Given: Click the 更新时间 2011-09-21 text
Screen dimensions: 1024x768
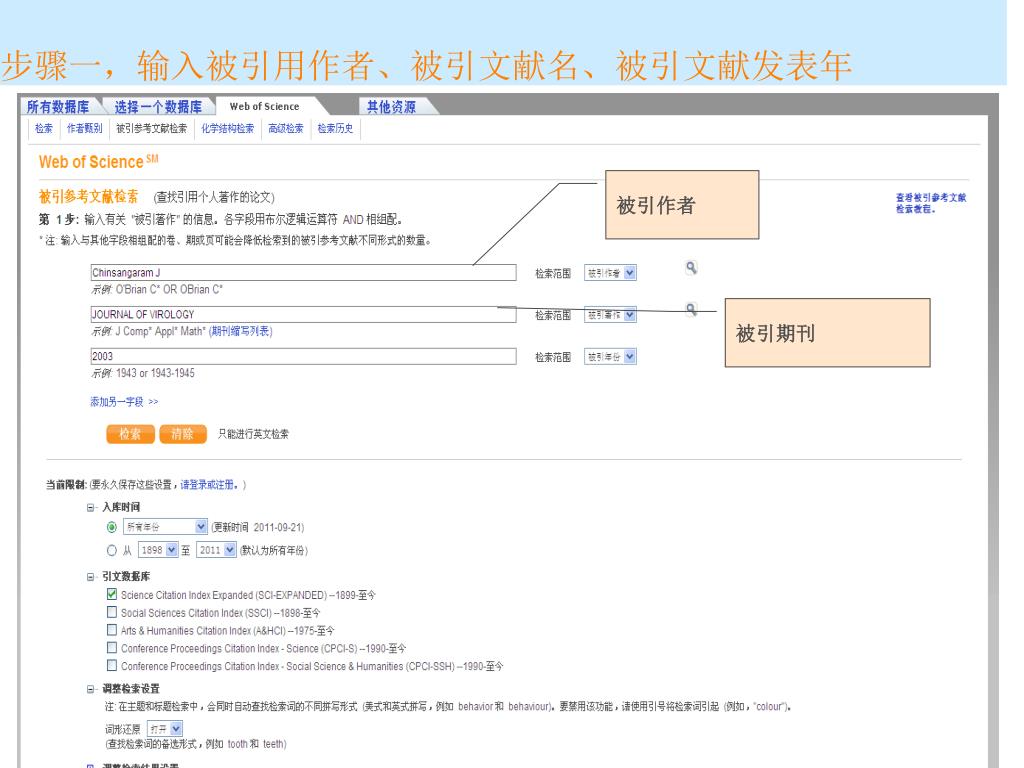Looking at the screenshot, I should click(x=257, y=527).
